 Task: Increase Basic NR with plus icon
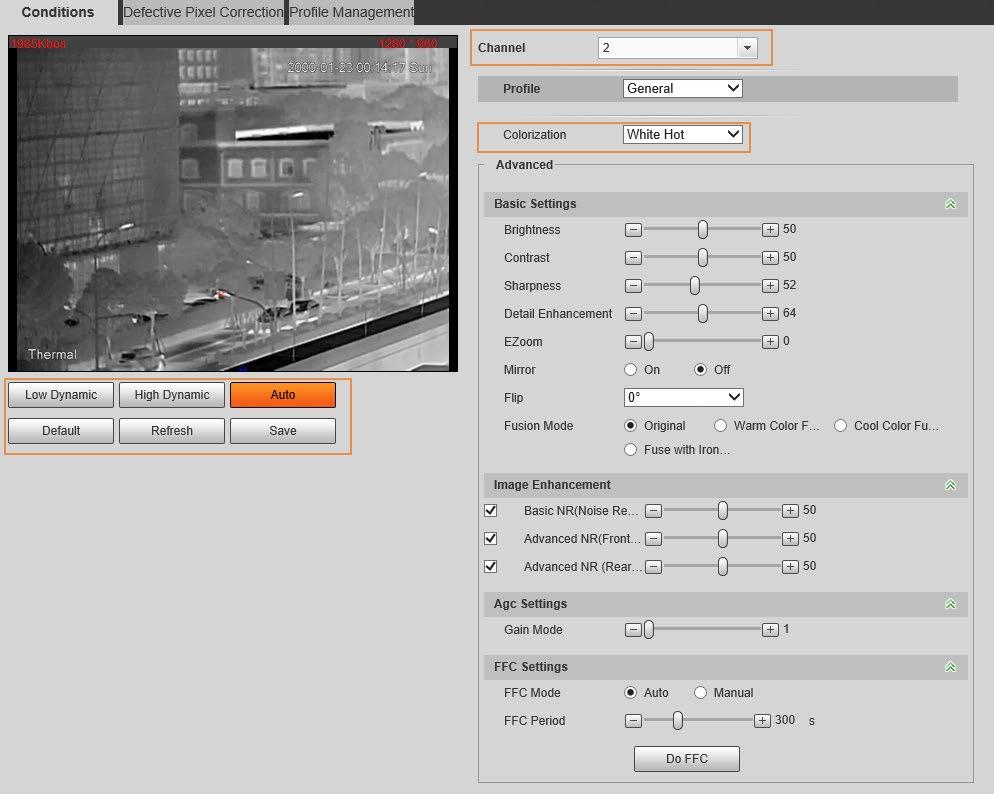[x=790, y=510]
